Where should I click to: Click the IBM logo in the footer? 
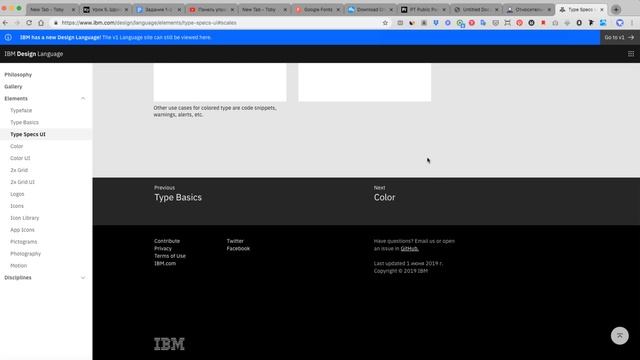(x=169, y=344)
